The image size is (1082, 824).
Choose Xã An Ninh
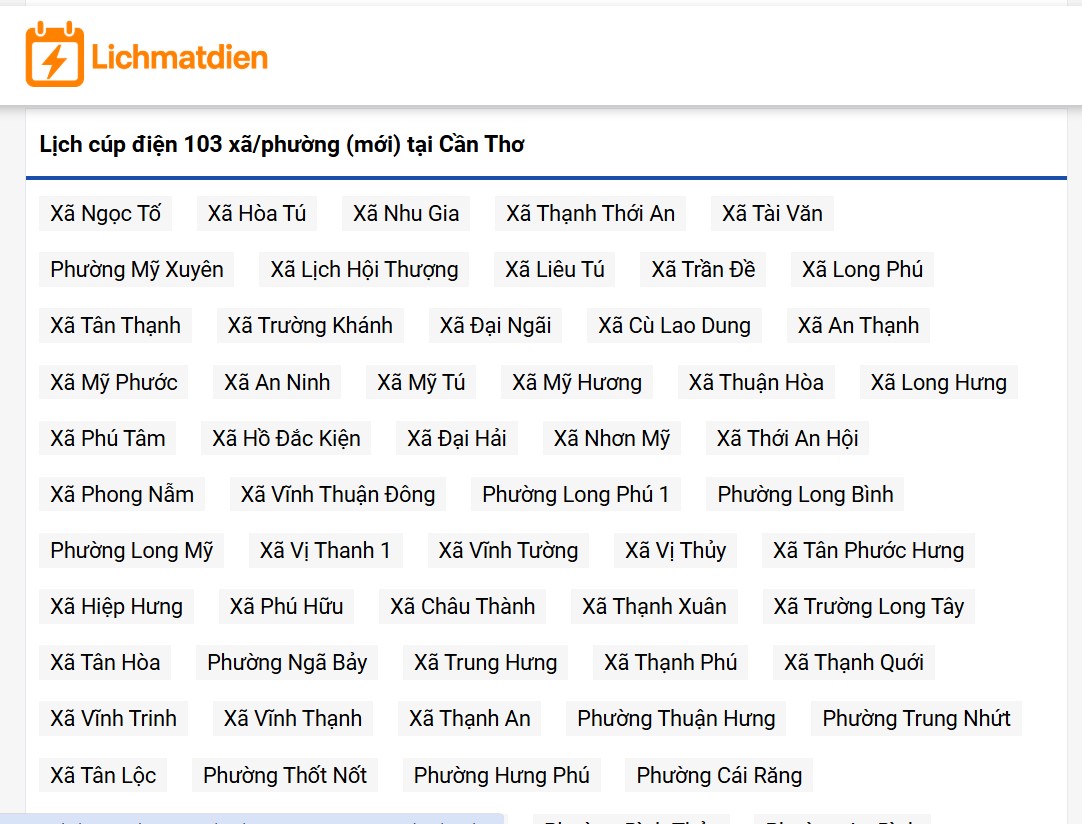(277, 382)
